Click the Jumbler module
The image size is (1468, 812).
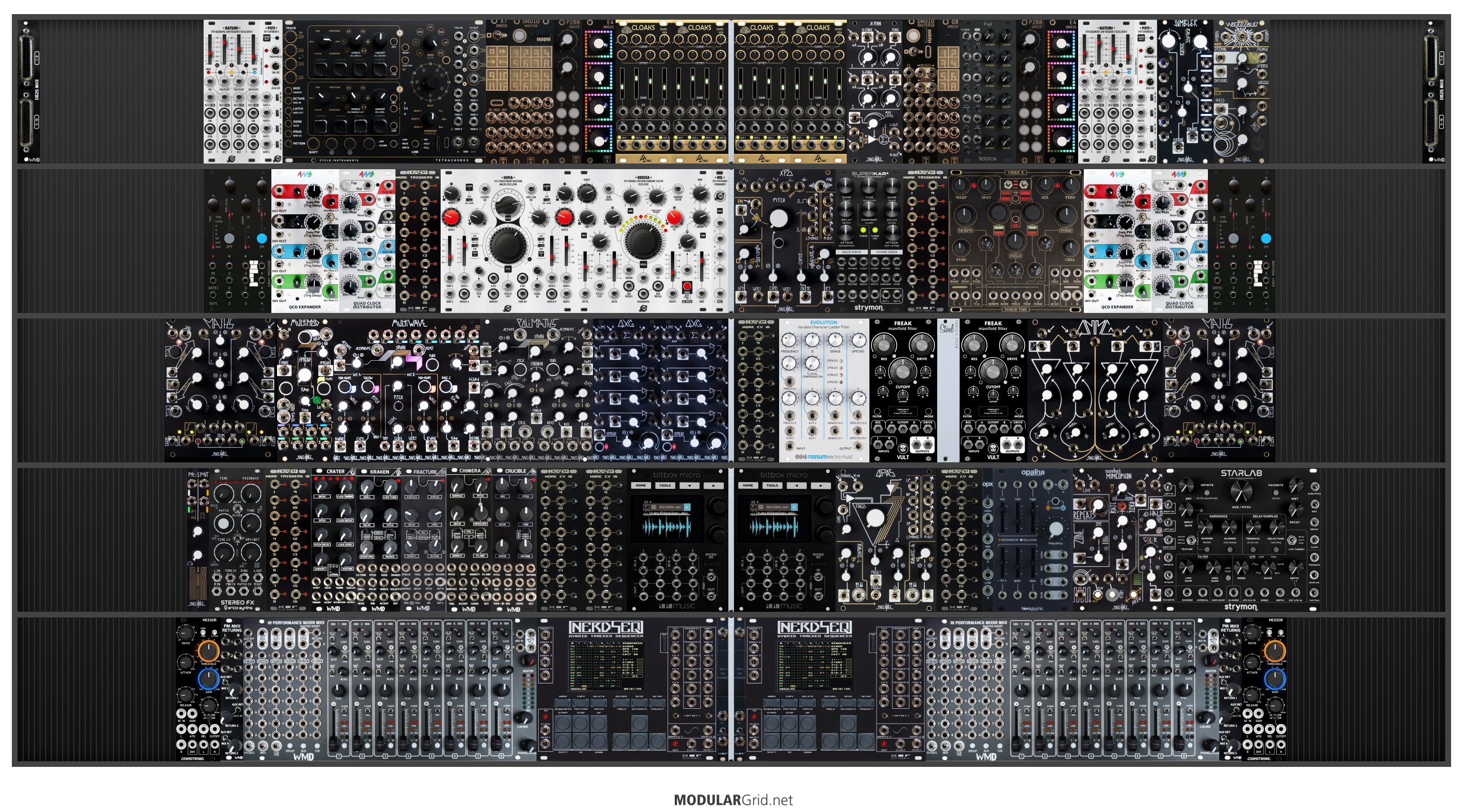click(1184, 92)
